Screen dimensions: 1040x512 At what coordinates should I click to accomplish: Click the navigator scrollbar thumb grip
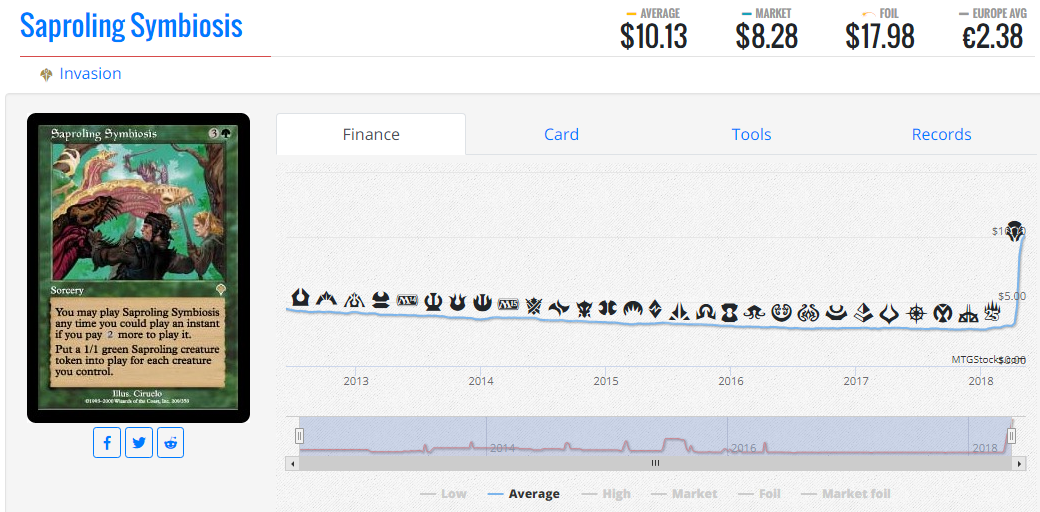coord(655,463)
